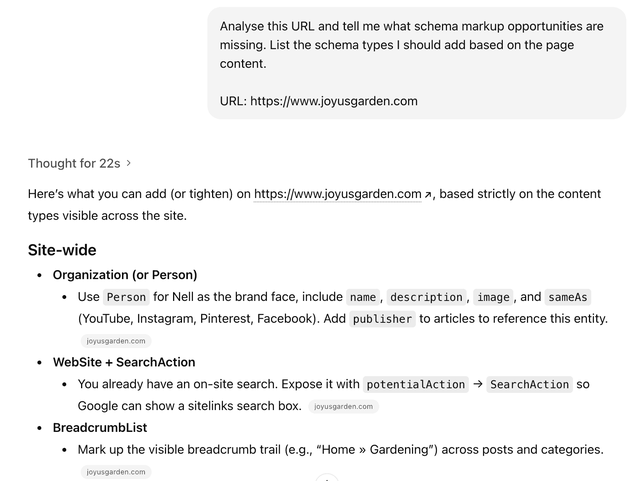Click the 'WebSite + SearchAction' bullet heading
The height and width of the screenshot is (481, 640).
point(124,362)
